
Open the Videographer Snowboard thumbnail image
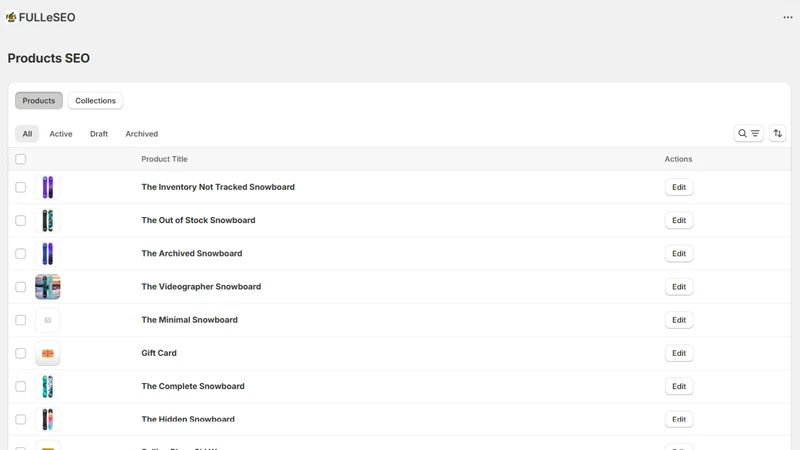click(47, 287)
